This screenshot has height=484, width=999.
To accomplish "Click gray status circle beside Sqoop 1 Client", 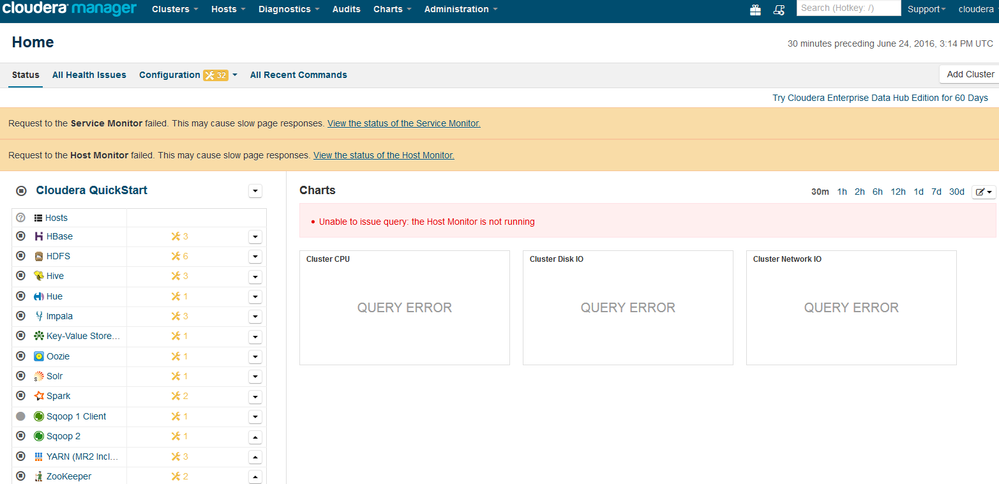I will point(20,416).
